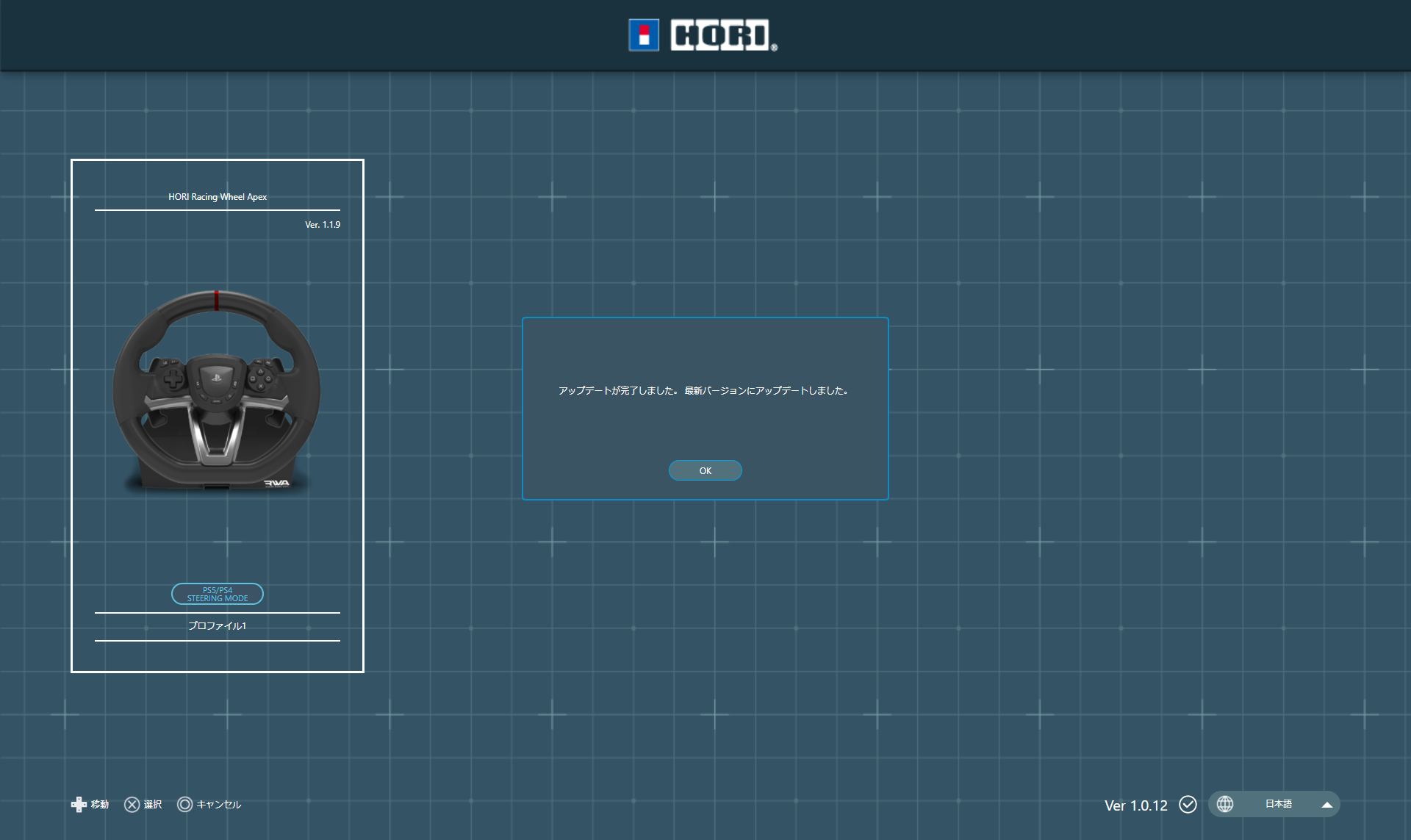Click the OK button in the dialog
Image resolution: width=1411 pixels, height=840 pixels.
coord(705,470)
